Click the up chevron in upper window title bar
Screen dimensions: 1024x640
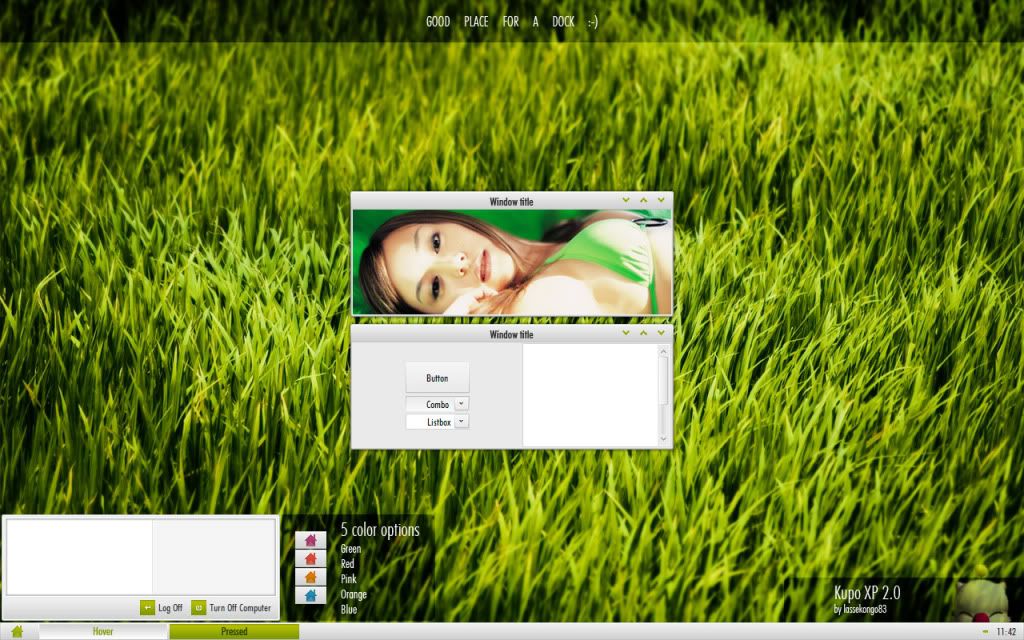click(x=643, y=200)
